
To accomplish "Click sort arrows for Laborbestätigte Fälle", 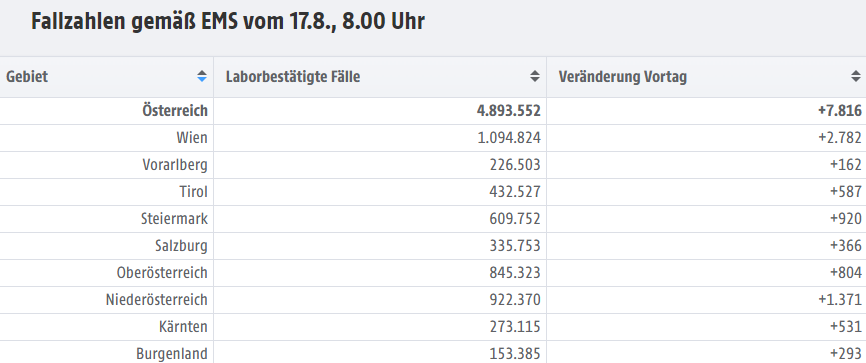I will (535, 77).
